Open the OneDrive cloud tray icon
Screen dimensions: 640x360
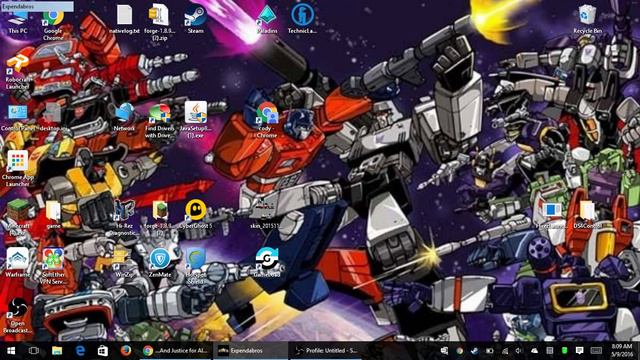point(534,351)
